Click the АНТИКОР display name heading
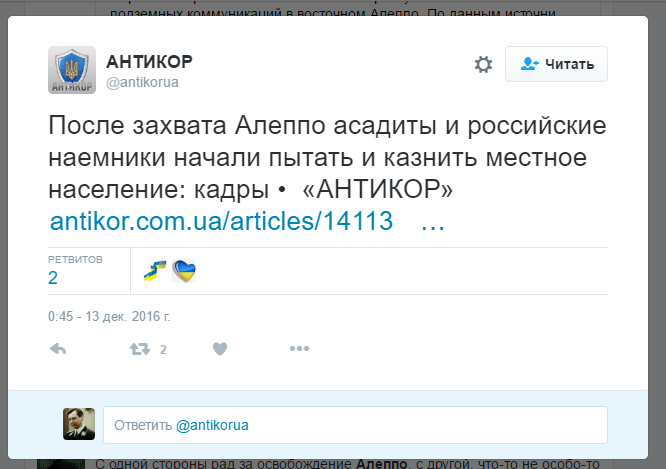The image size is (666, 469). (150, 62)
